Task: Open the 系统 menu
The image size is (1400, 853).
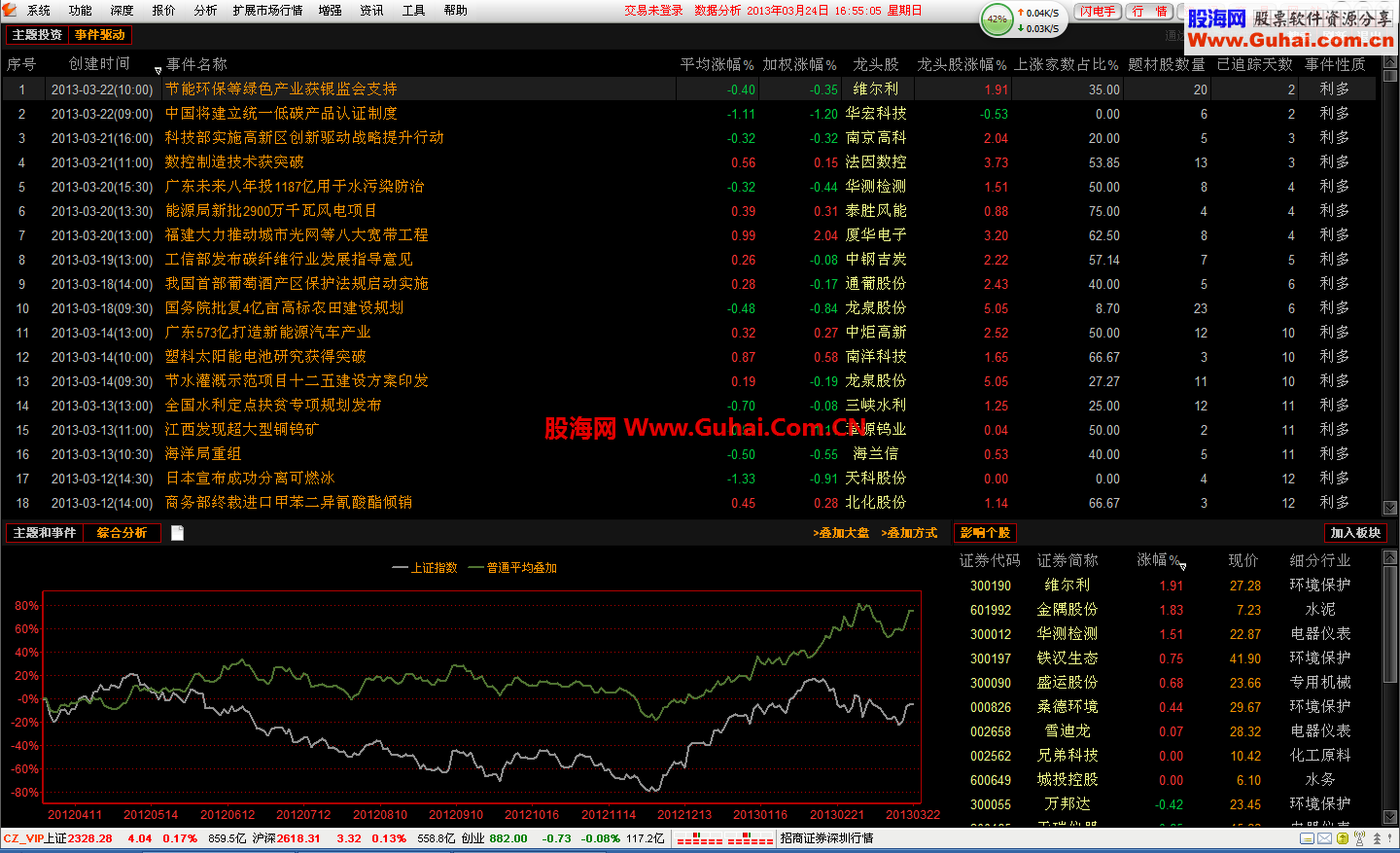Action: pyautogui.click(x=38, y=11)
